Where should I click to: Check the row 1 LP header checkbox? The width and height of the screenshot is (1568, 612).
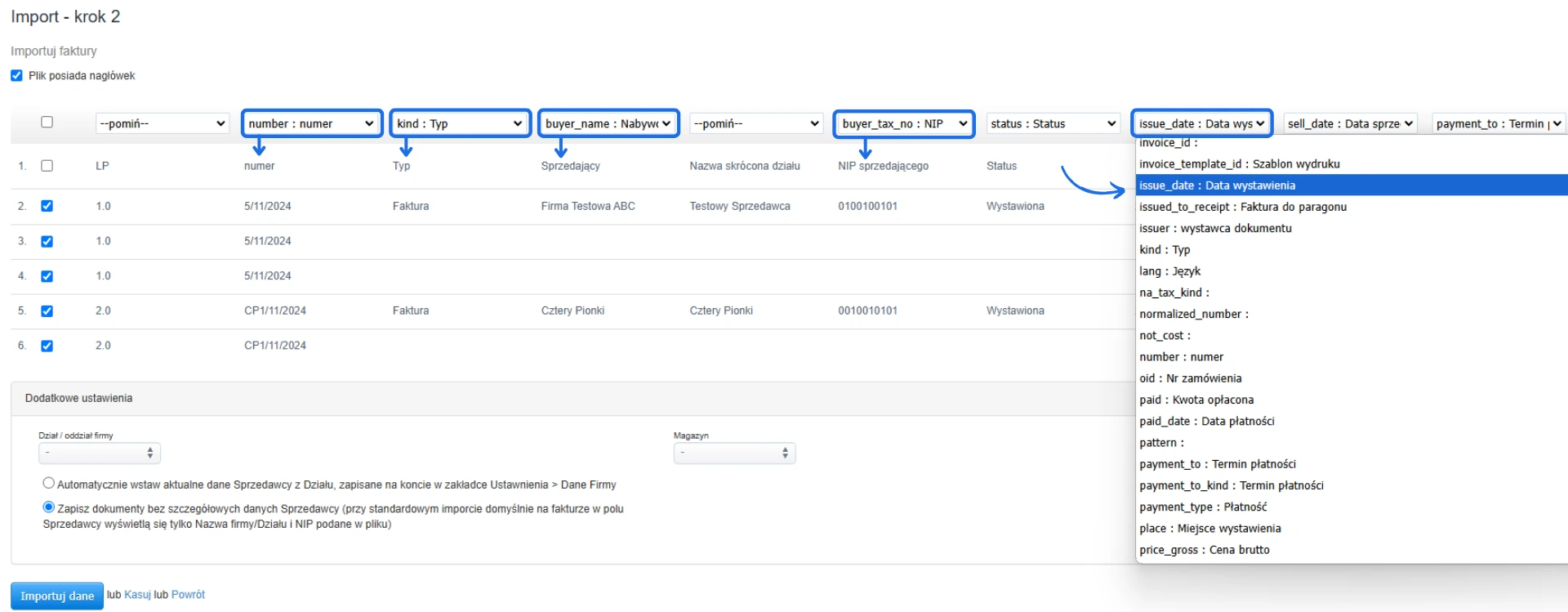pos(47,166)
